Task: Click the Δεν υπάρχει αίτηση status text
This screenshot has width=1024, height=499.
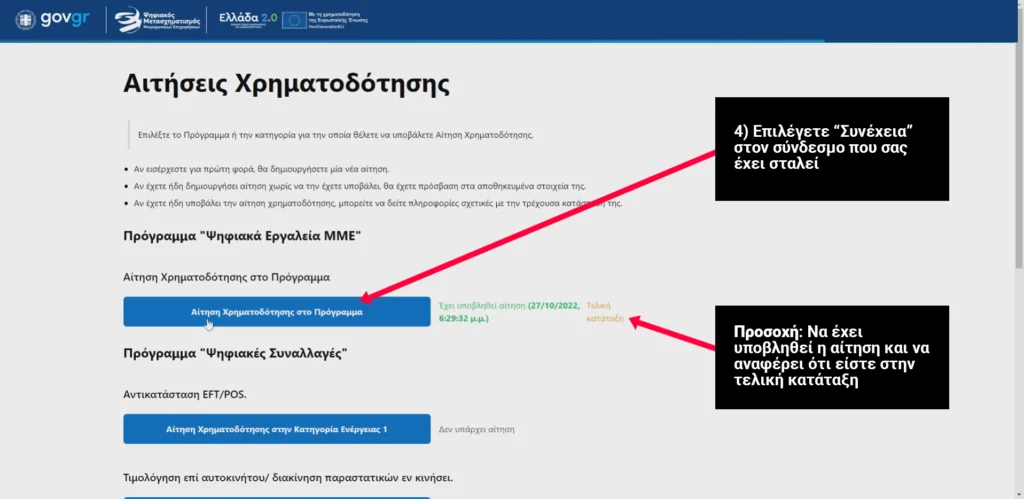Action: 476,430
